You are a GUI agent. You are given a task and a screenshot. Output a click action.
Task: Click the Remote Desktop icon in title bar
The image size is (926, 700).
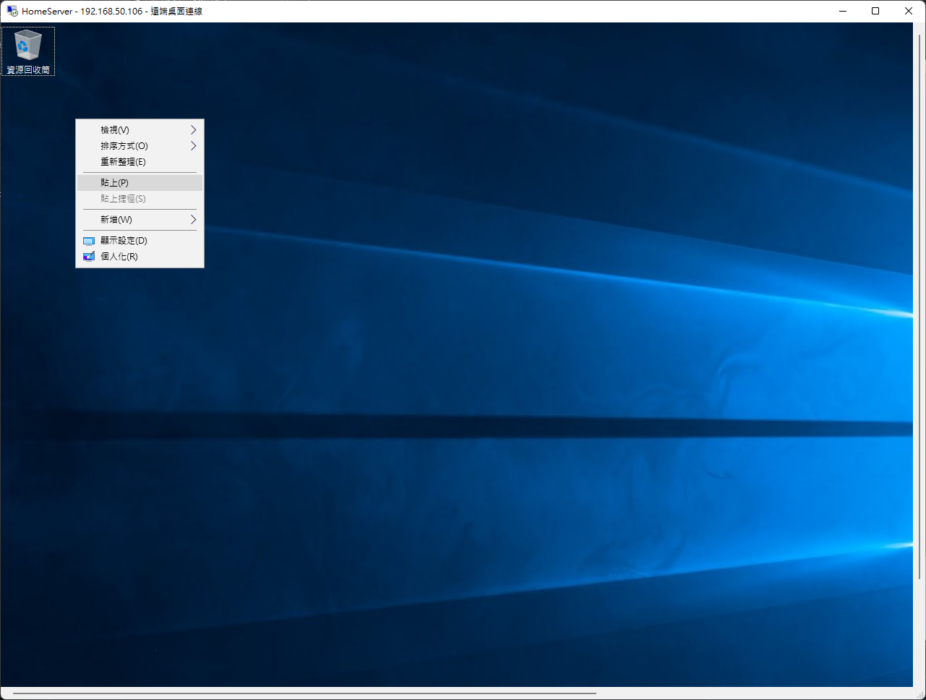pyautogui.click(x=12, y=11)
